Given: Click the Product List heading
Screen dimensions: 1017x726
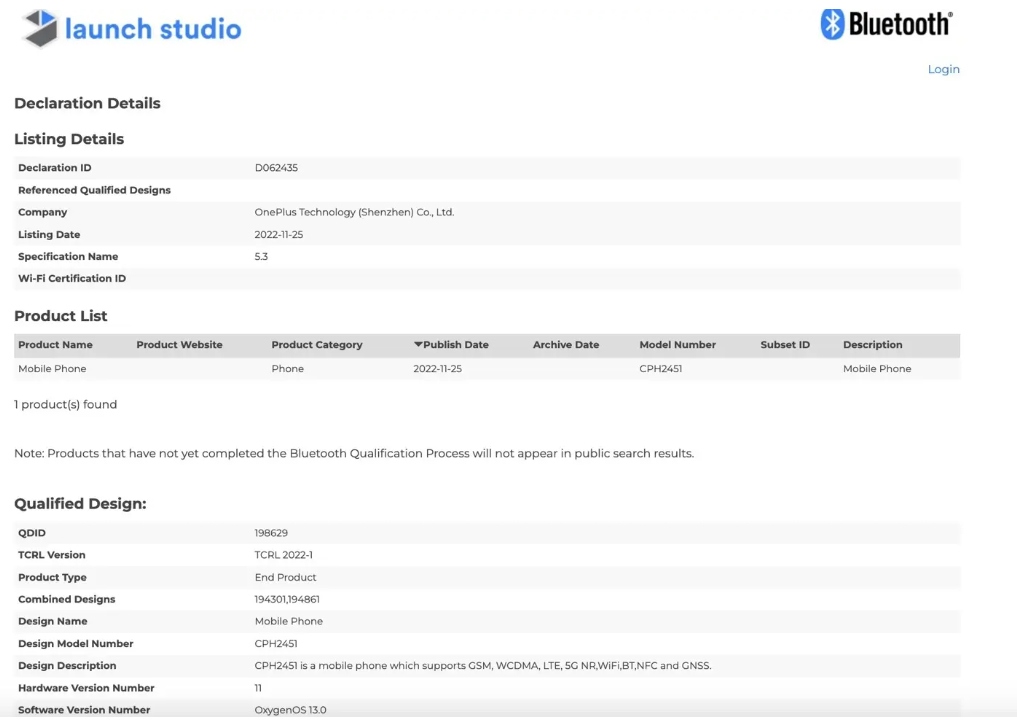Looking at the screenshot, I should (60, 316).
